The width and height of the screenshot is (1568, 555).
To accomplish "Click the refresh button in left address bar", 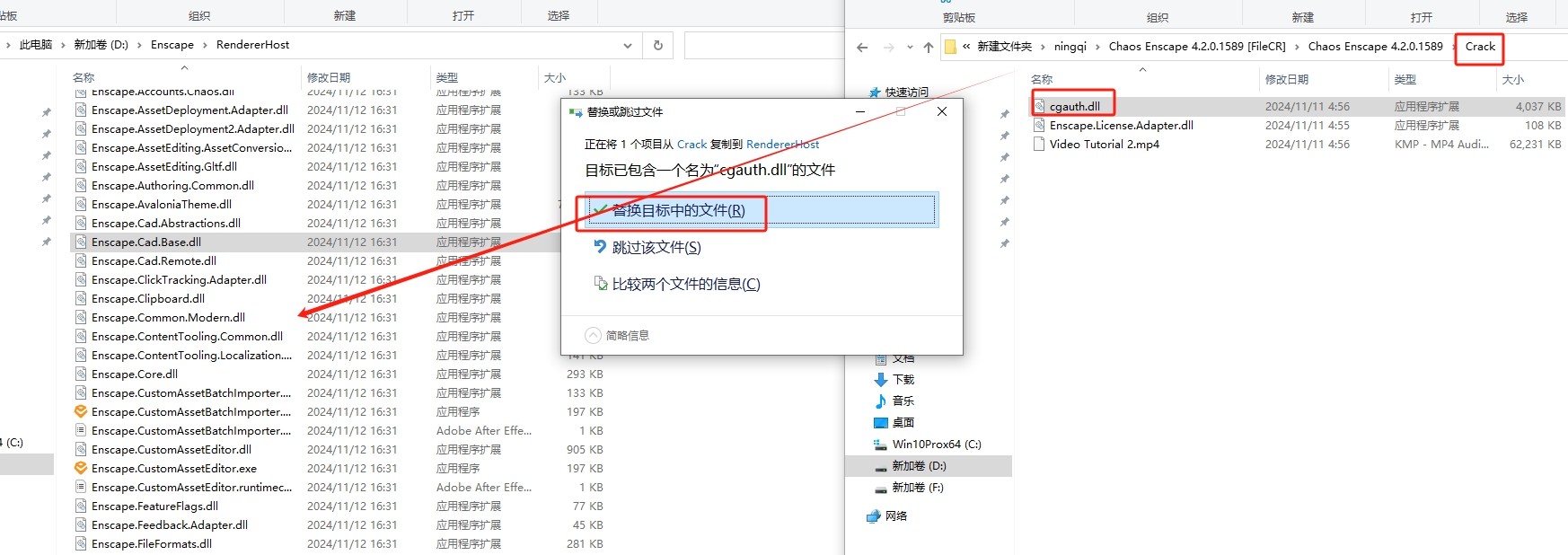I will coord(658,45).
